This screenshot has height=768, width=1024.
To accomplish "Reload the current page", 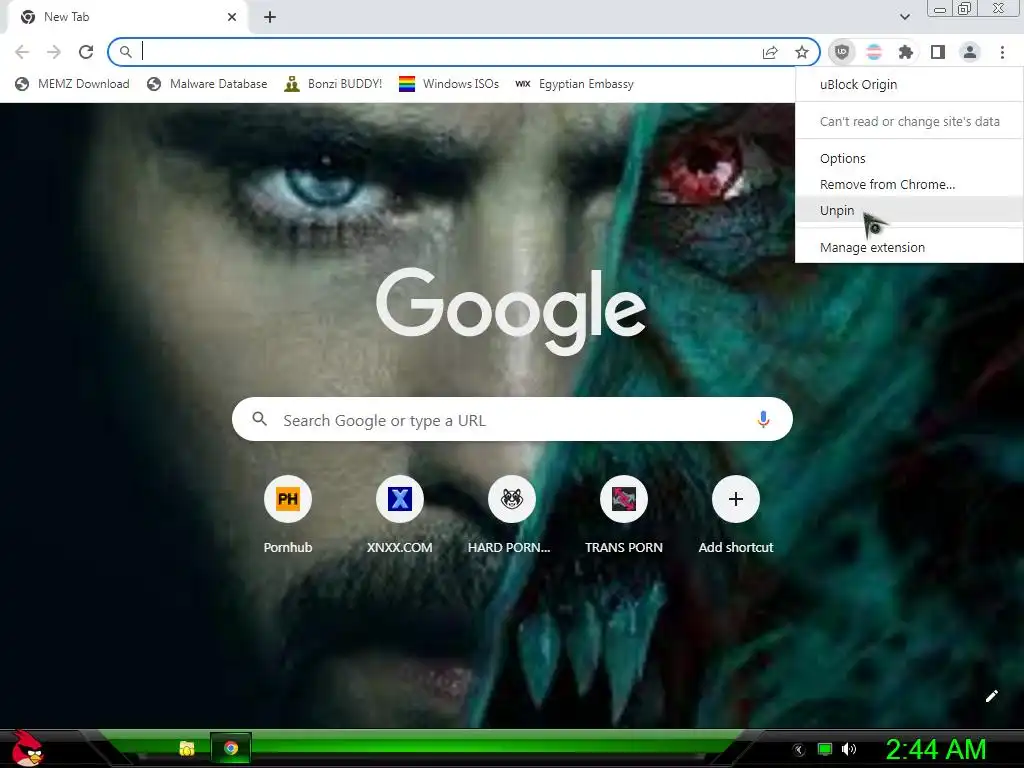I will [86, 52].
